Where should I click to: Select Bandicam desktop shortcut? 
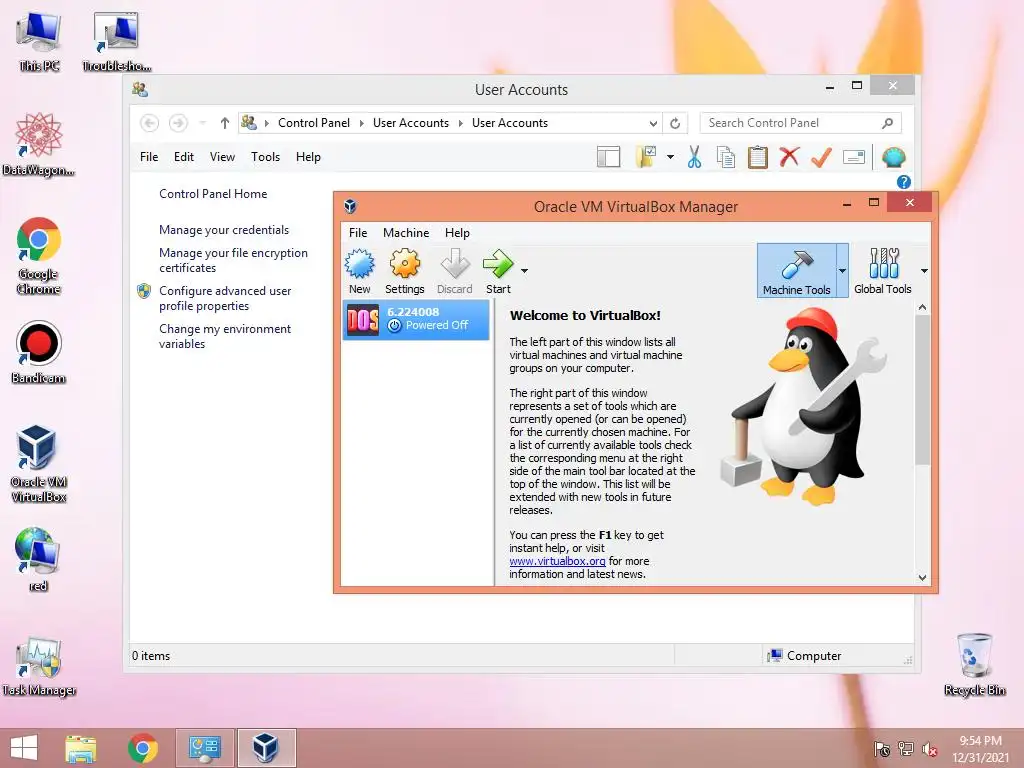click(39, 353)
